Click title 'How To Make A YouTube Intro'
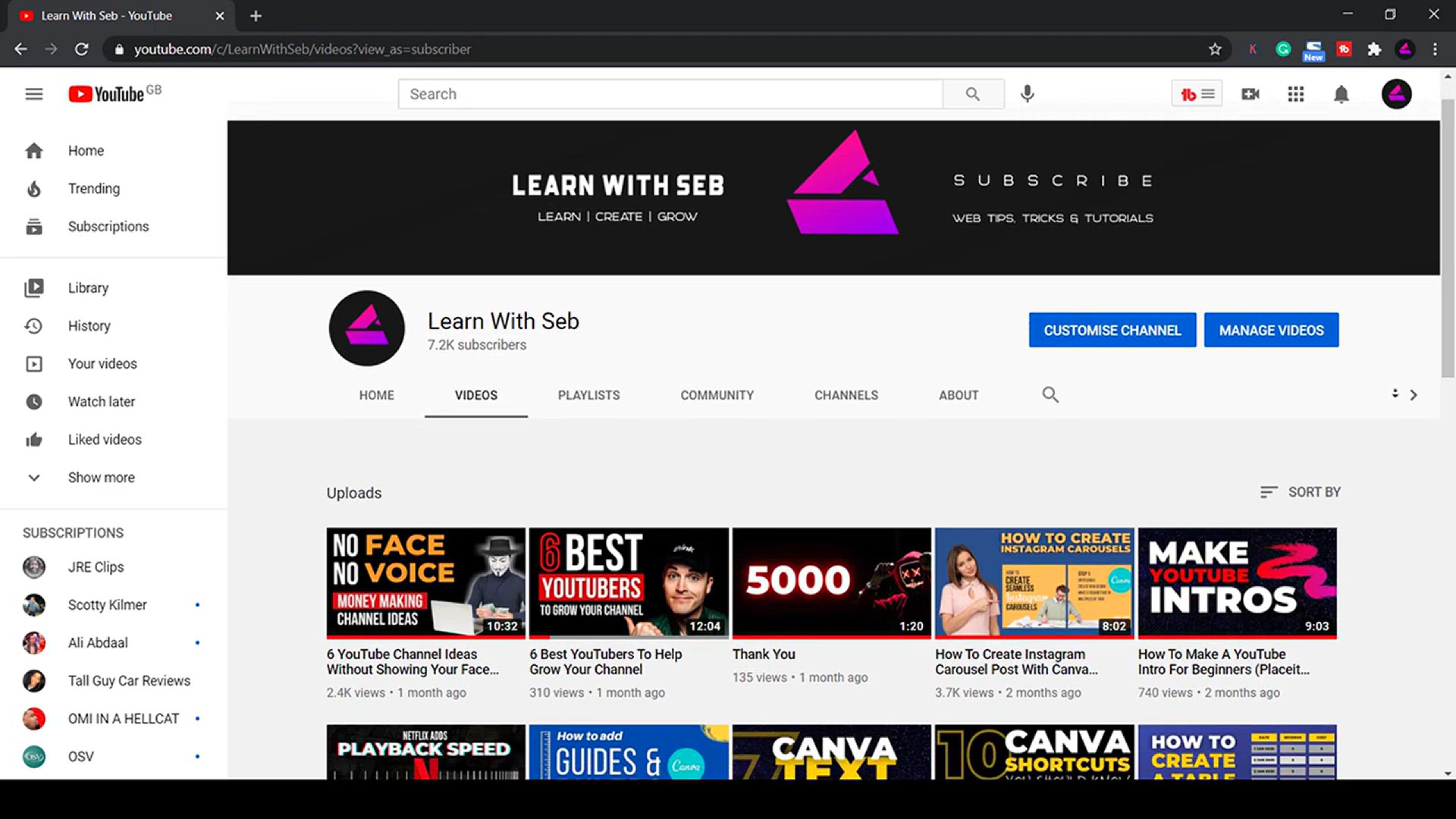 pyautogui.click(x=1224, y=662)
